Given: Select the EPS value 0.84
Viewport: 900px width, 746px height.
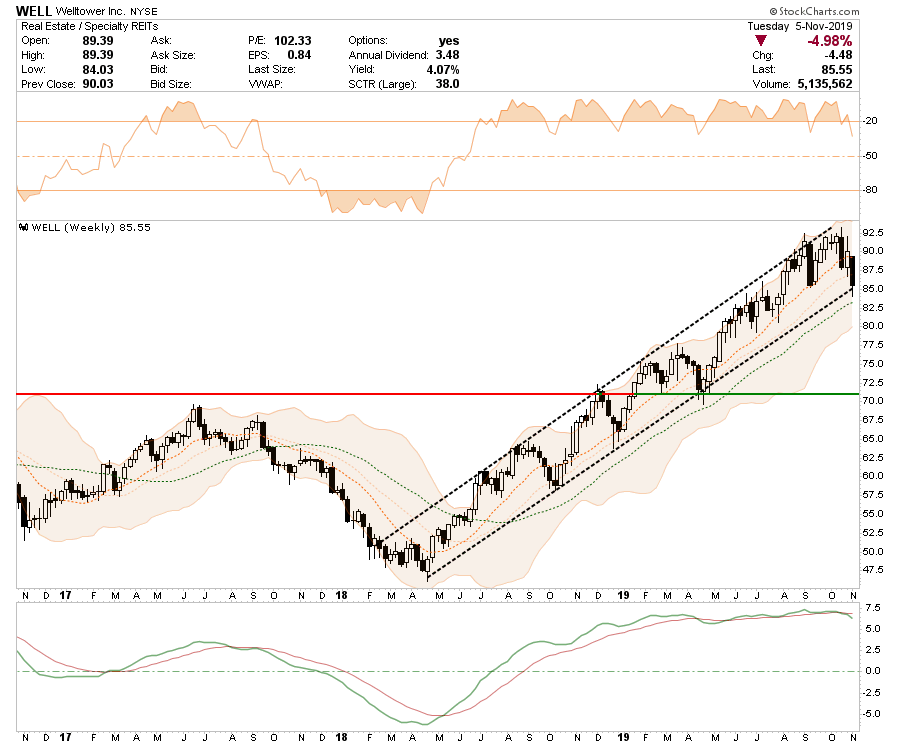Looking at the screenshot, I should 299,55.
